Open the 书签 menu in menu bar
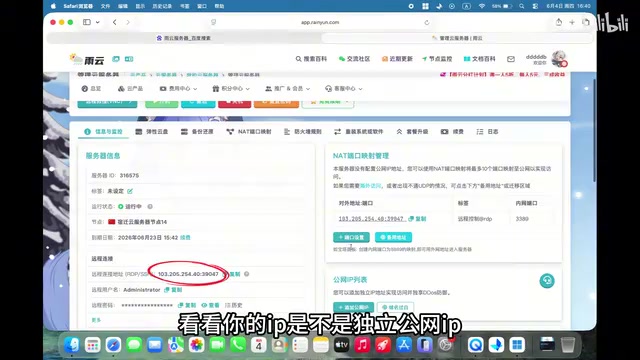The width and height of the screenshot is (640, 360). 184,6
